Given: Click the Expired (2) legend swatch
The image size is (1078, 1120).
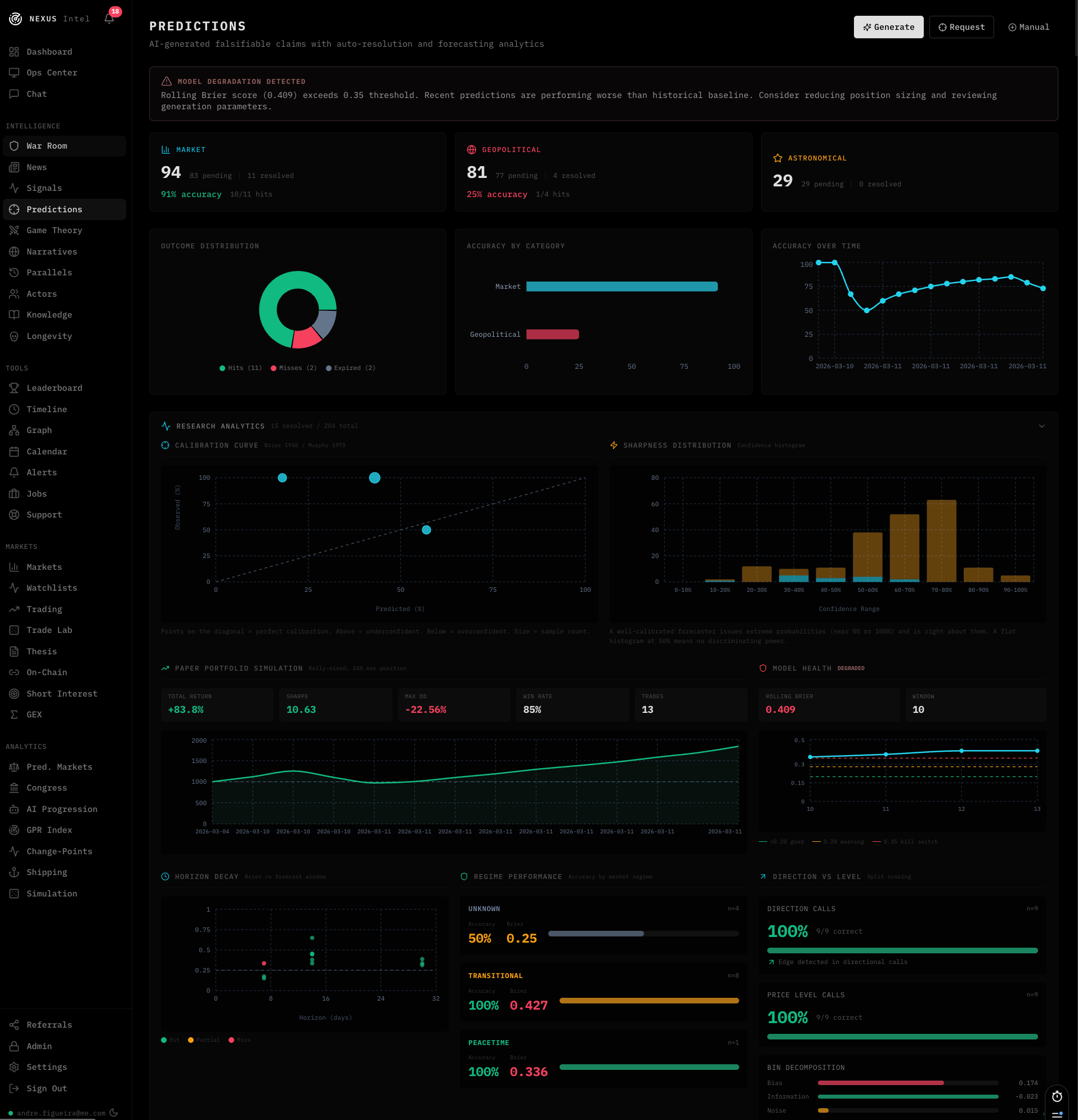Looking at the screenshot, I should coord(329,368).
